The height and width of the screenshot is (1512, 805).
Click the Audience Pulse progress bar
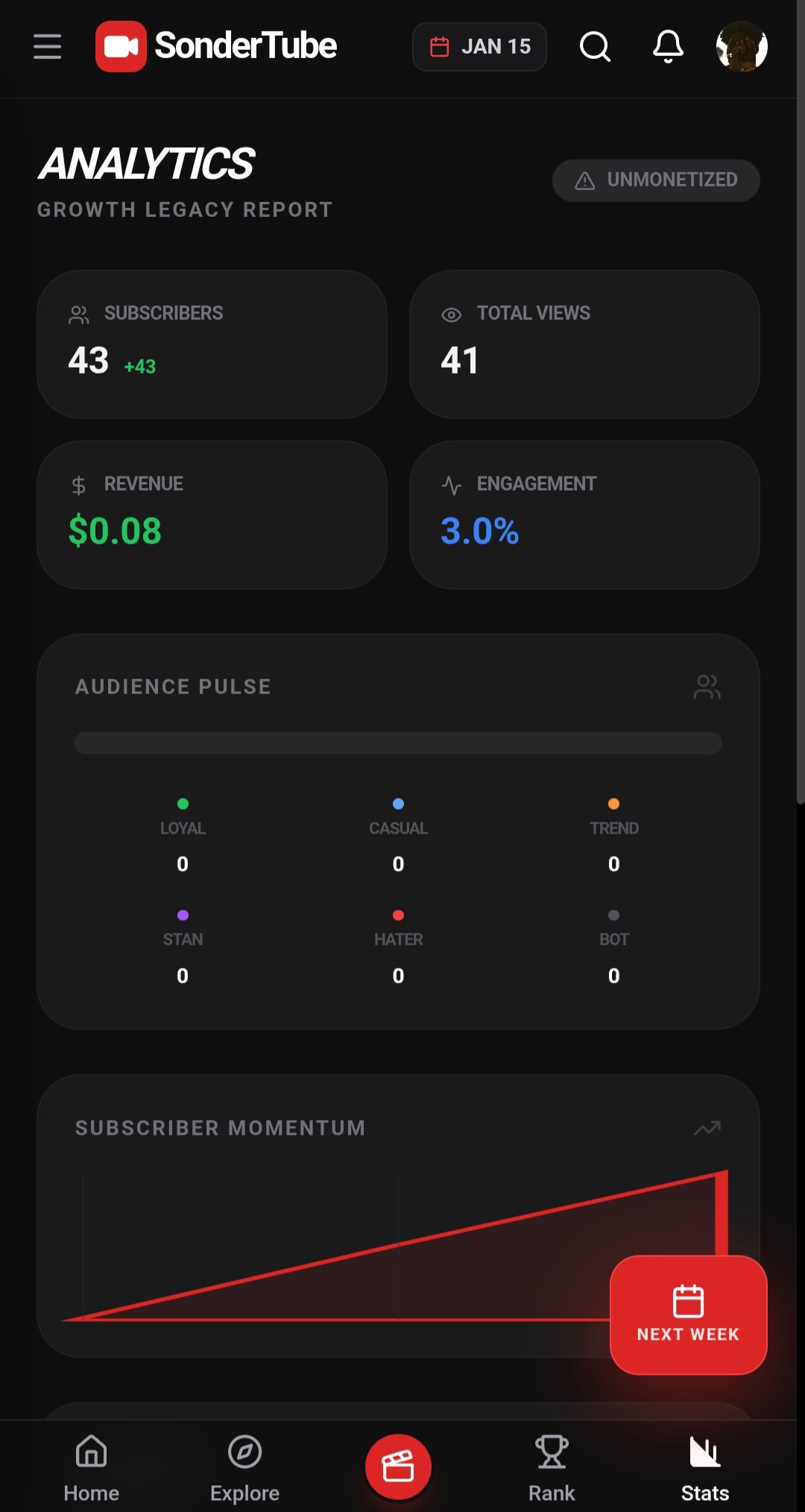[x=398, y=743]
